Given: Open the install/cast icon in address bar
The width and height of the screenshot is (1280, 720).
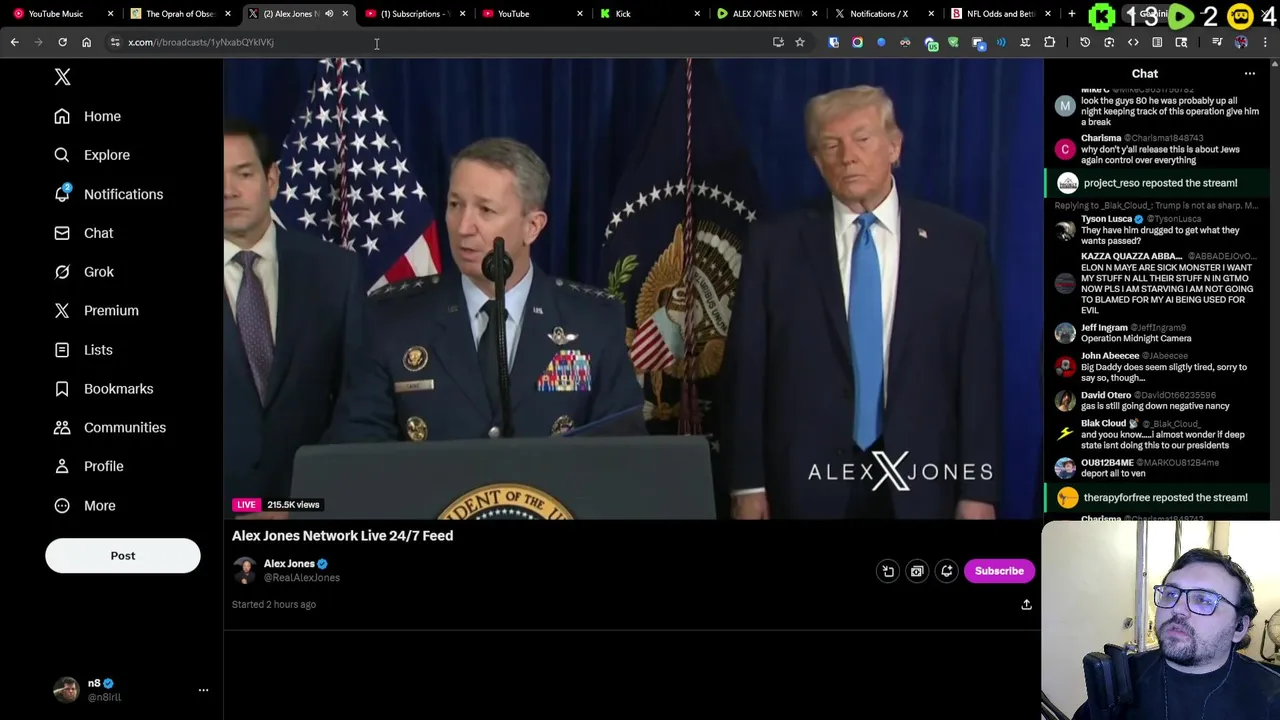Looking at the screenshot, I should tap(778, 42).
